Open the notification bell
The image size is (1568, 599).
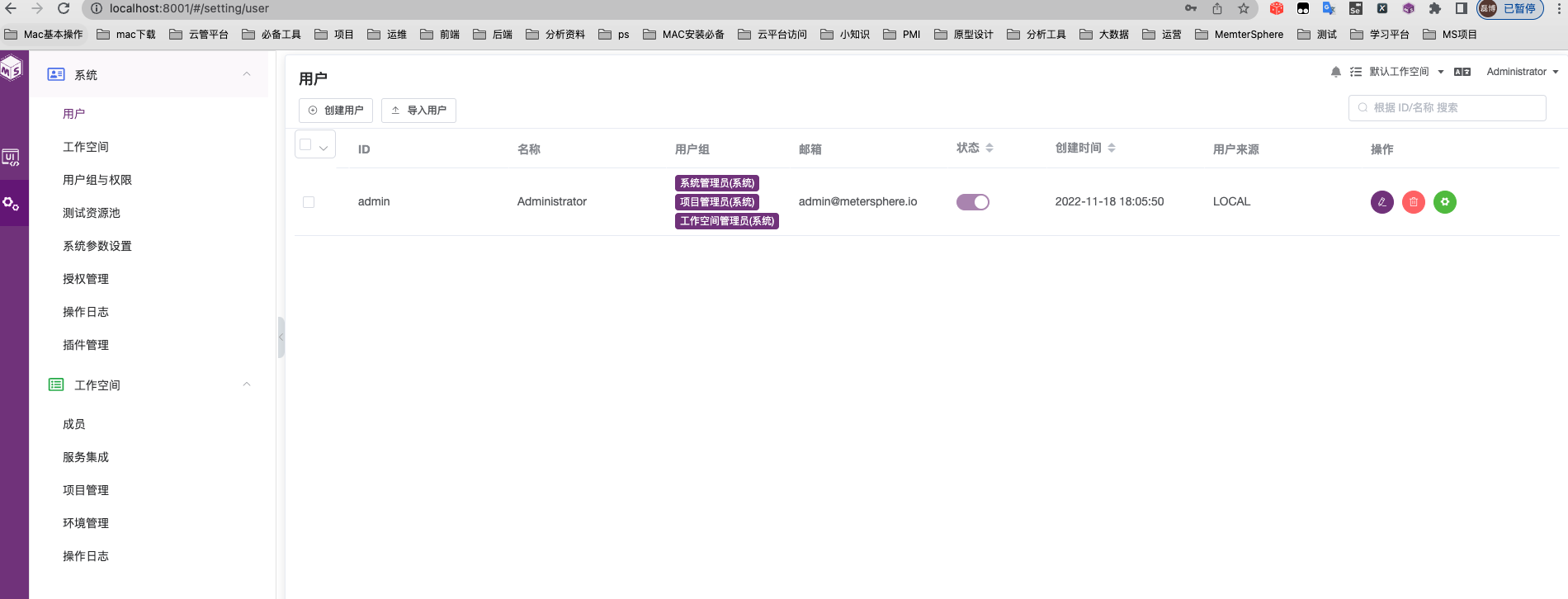(x=1336, y=72)
